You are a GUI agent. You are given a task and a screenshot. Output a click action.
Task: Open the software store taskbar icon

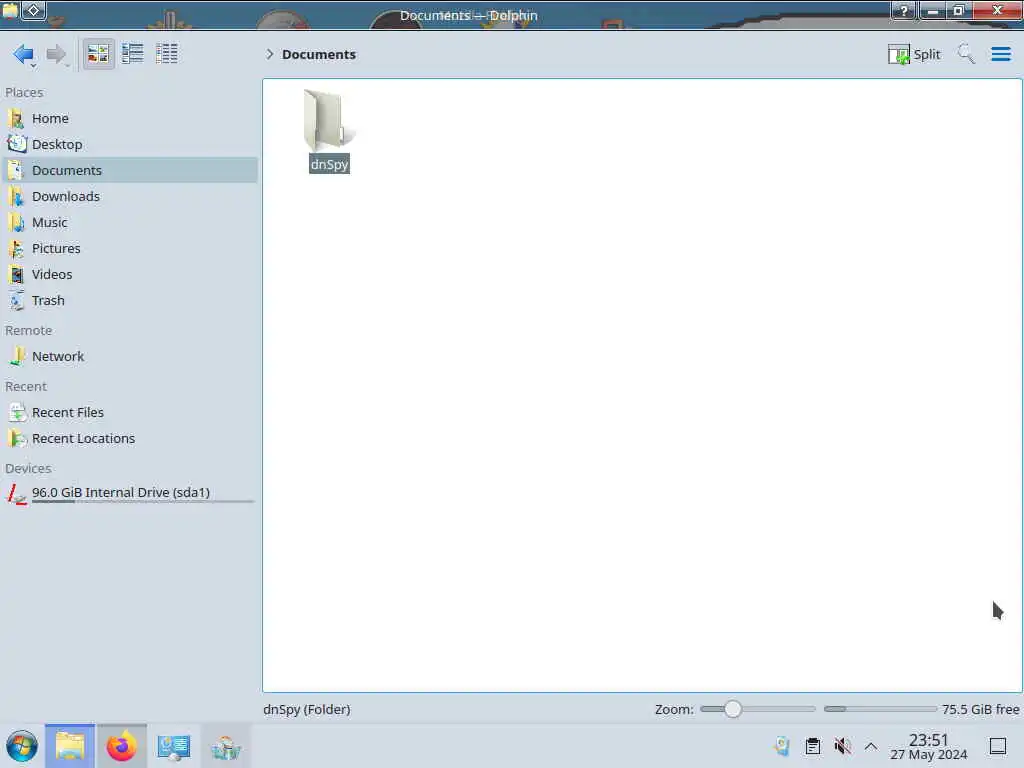(226, 746)
